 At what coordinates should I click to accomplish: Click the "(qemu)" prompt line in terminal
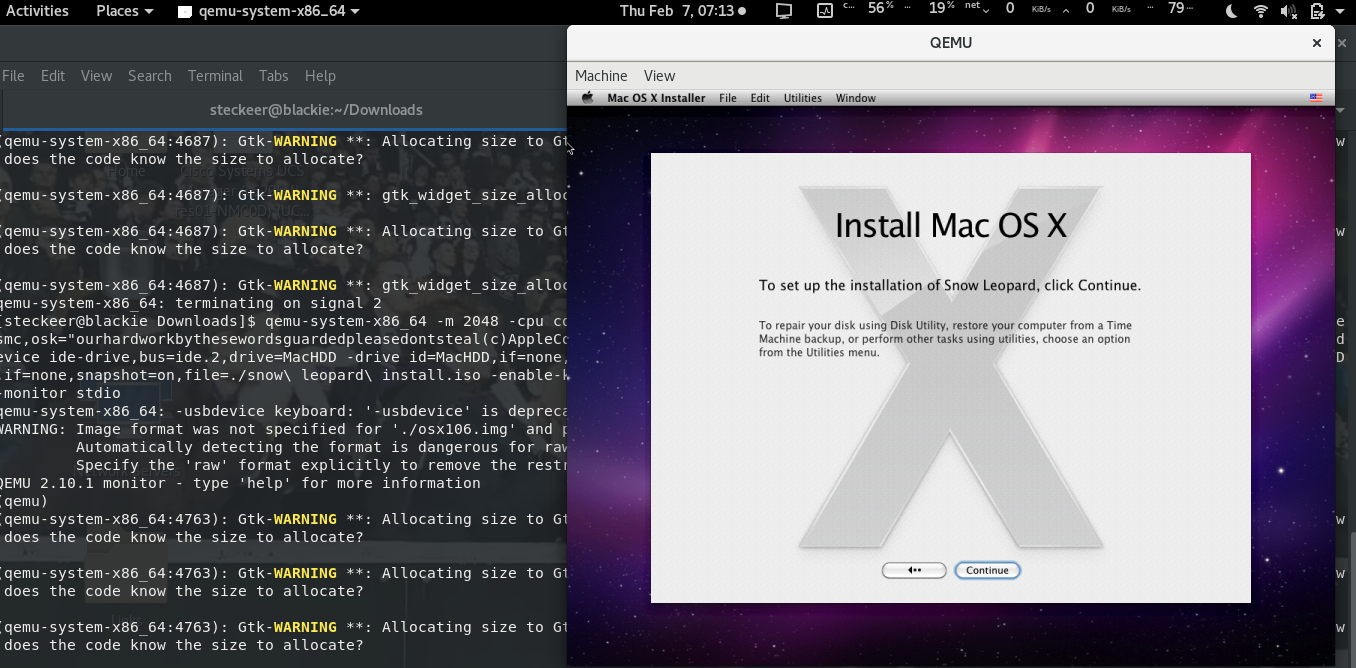pos(24,501)
